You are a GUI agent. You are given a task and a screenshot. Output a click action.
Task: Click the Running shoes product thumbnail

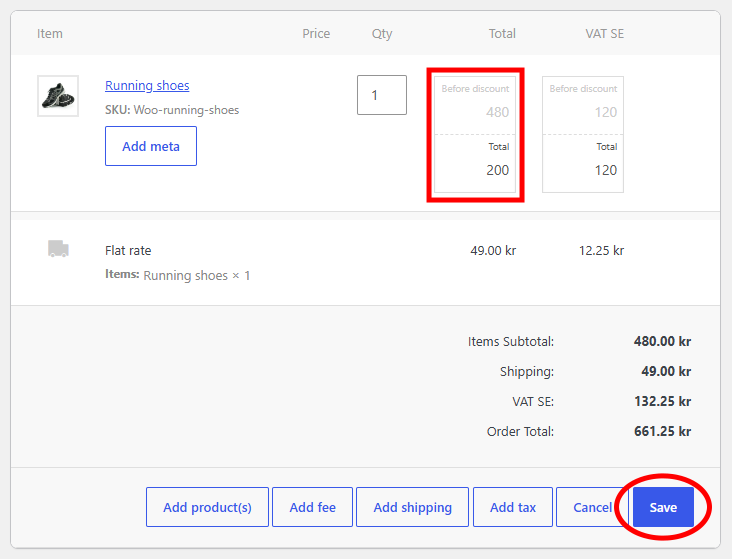pos(58,96)
